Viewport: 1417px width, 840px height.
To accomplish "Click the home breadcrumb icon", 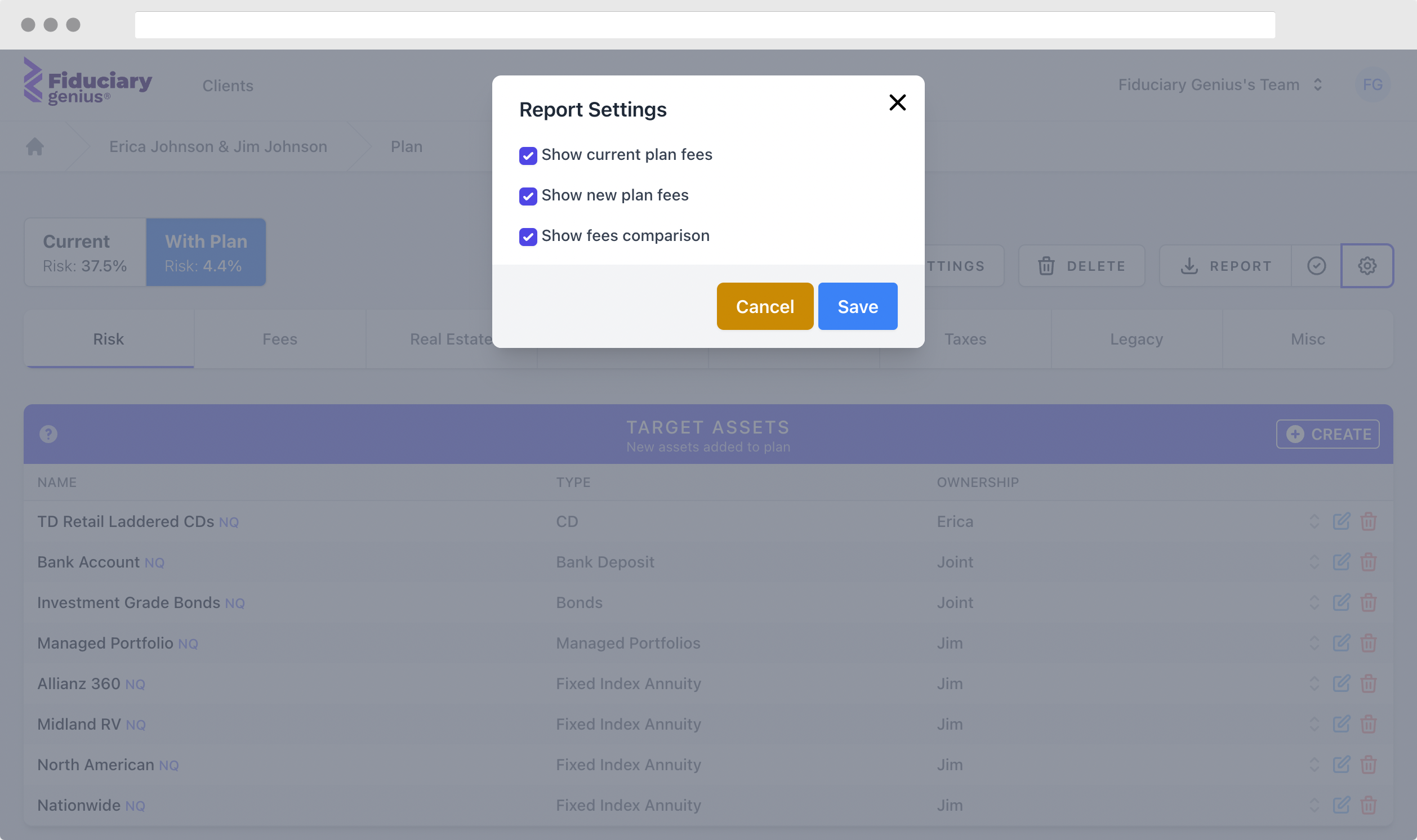I will tap(35, 146).
